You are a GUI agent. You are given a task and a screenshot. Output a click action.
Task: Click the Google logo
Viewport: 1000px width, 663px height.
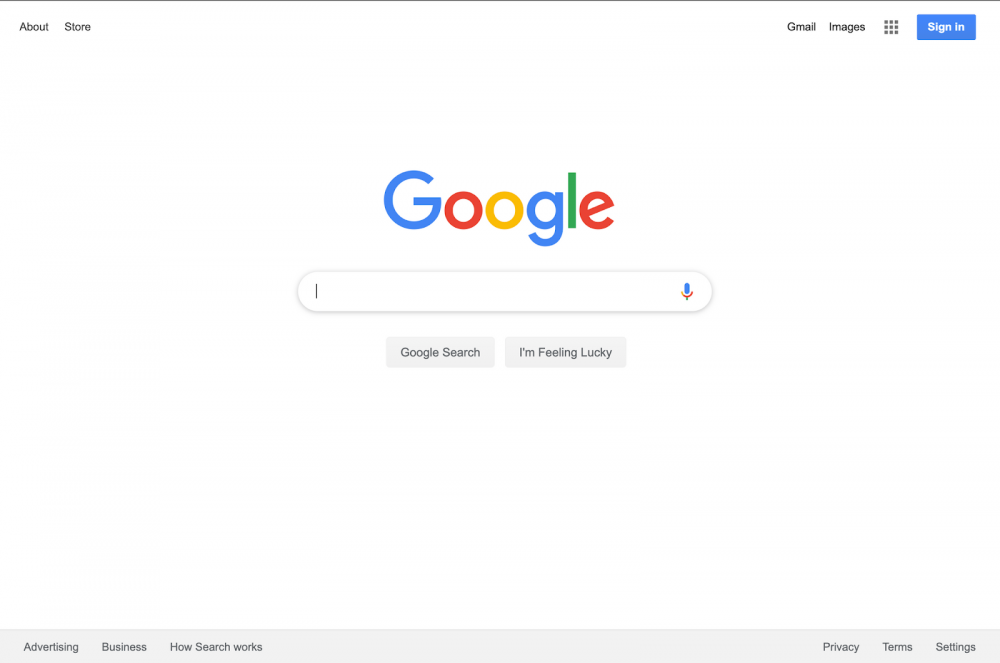click(x=499, y=208)
